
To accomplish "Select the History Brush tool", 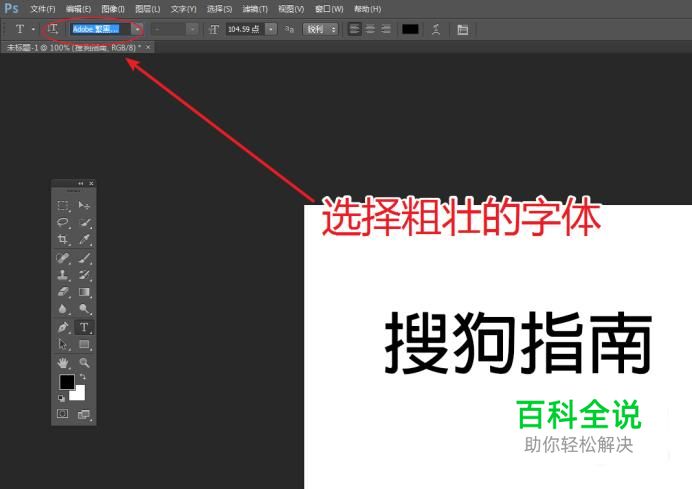I will [84, 275].
